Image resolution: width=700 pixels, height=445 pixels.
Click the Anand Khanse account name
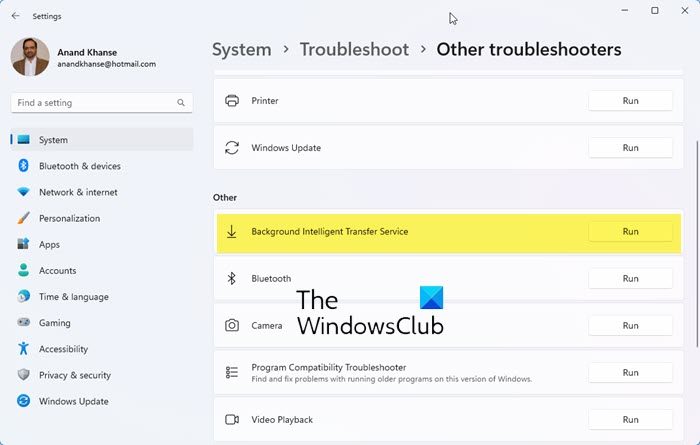click(x=87, y=52)
